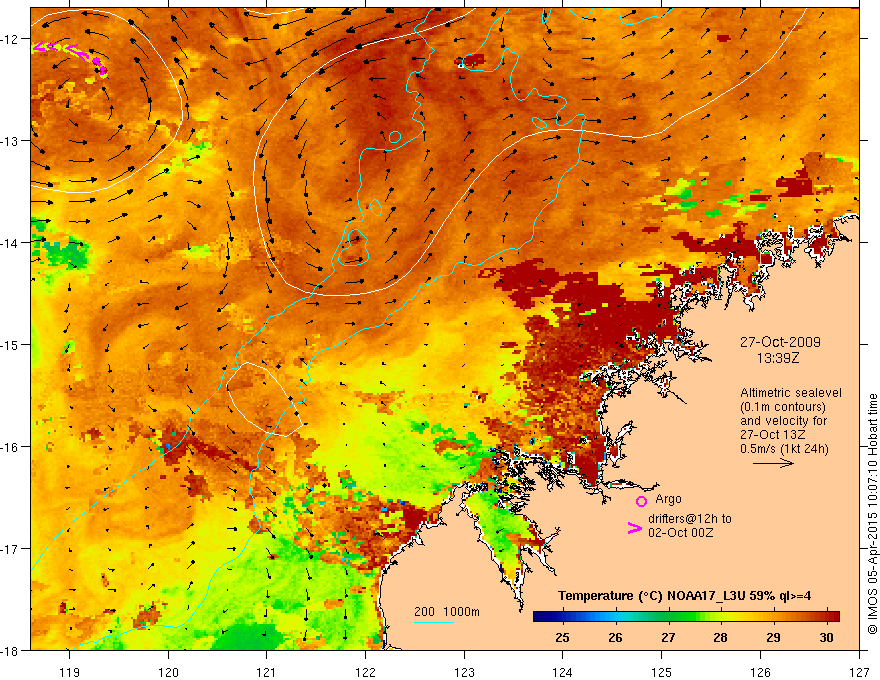Click the 'drifters@12h to' legend text
The height and width of the screenshot is (680, 880).
click(690, 519)
